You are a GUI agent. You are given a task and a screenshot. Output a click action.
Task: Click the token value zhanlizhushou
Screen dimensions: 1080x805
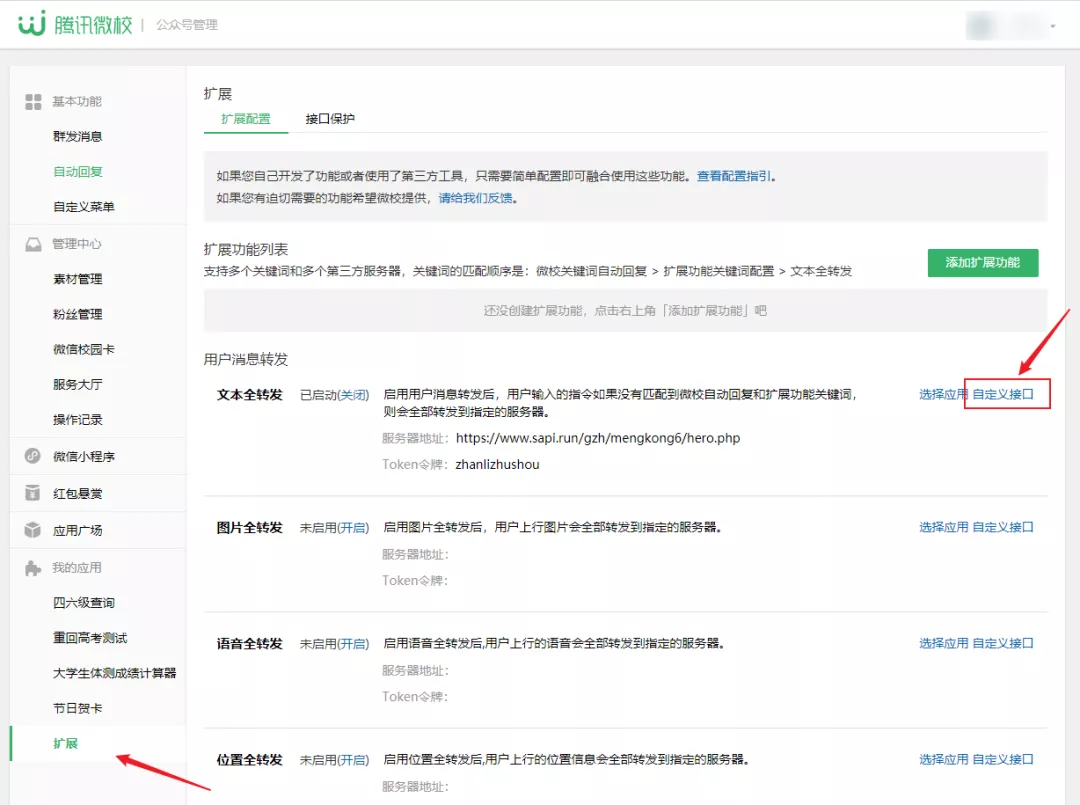[x=497, y=464]
